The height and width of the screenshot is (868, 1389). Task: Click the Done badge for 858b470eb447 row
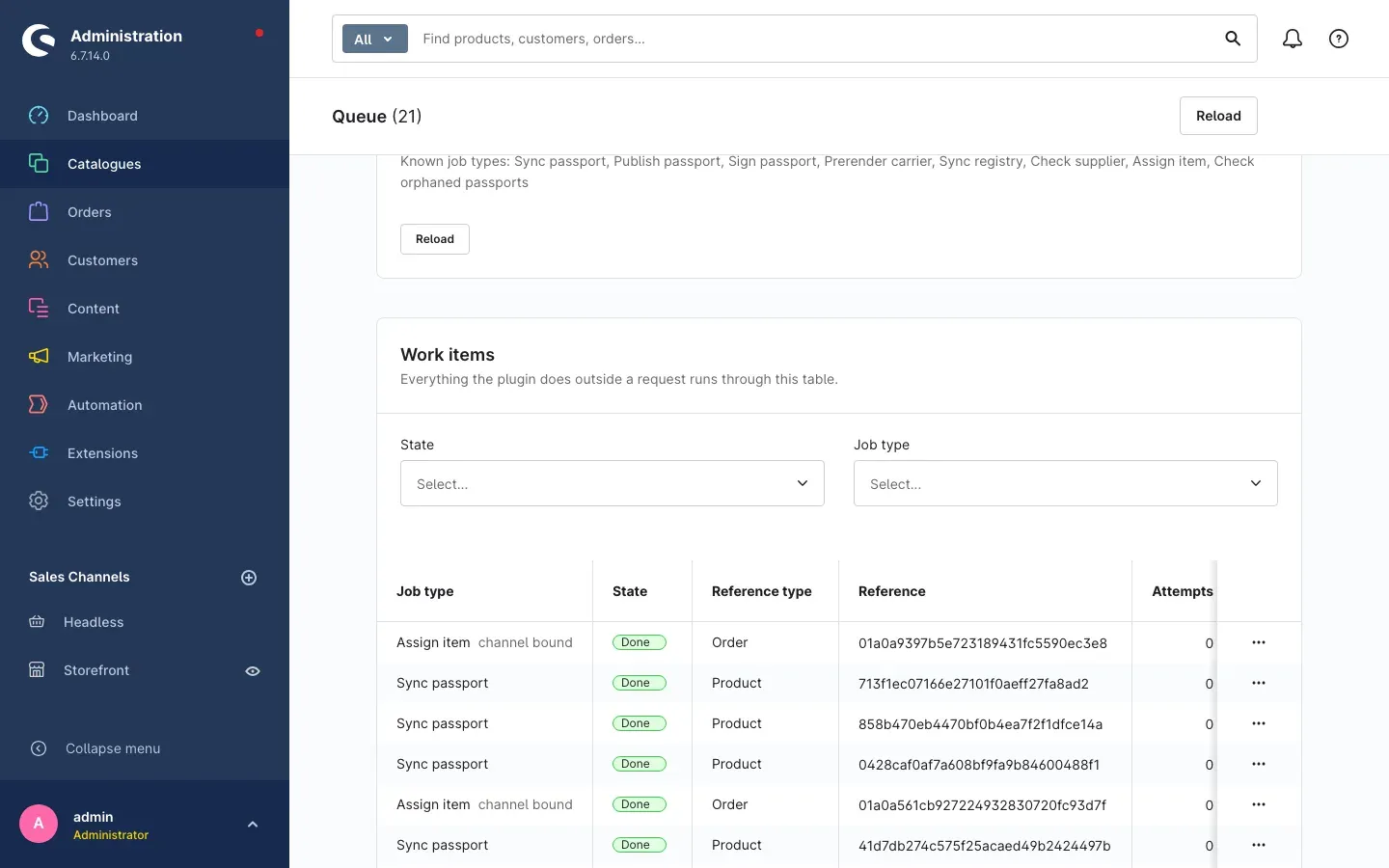pos(639,723)
